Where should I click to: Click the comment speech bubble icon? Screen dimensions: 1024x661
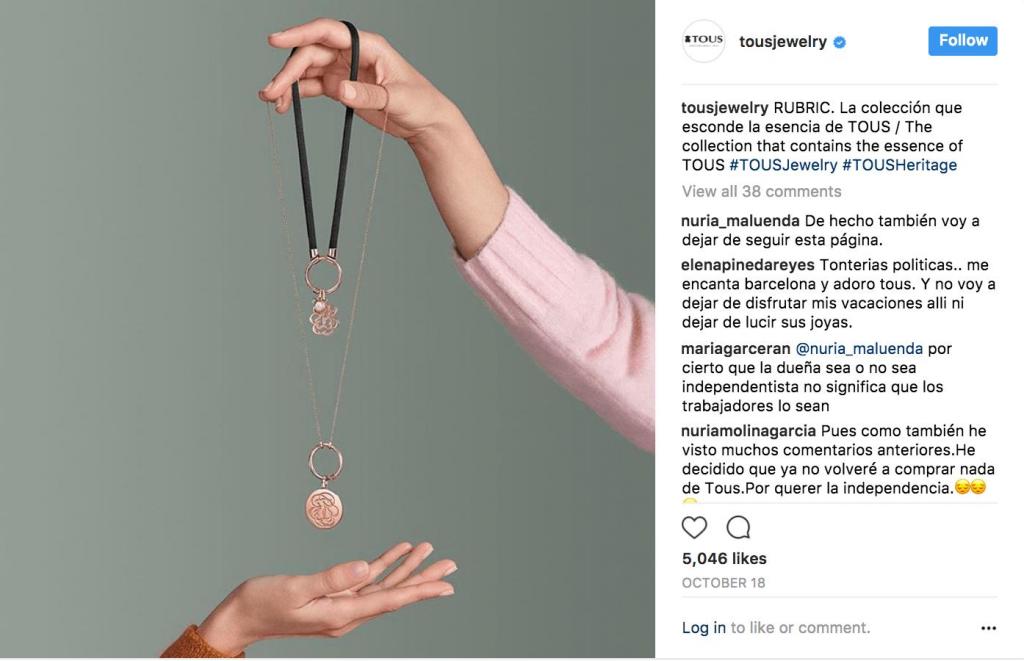738,527
